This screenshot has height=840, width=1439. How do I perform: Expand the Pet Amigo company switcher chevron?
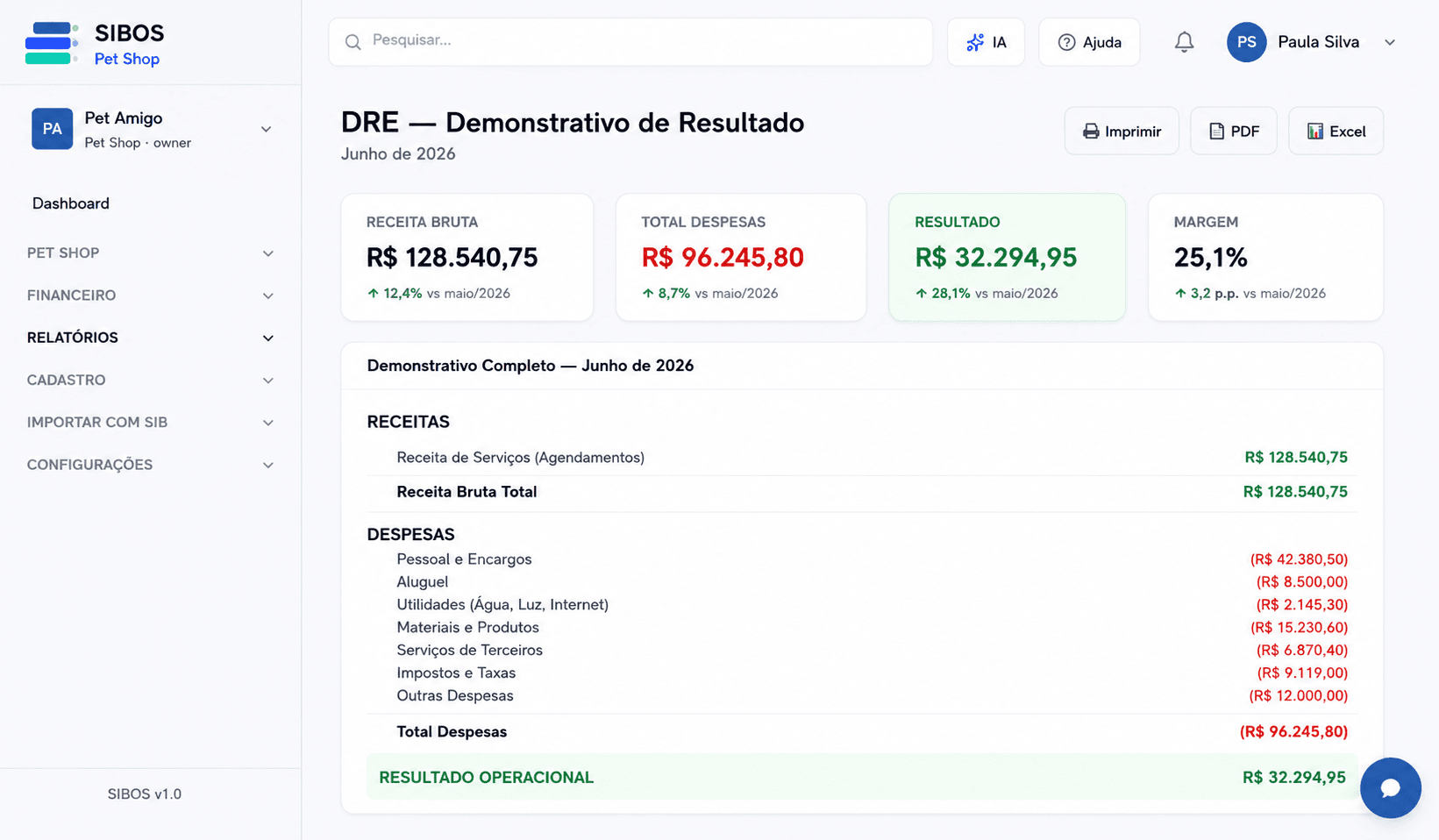266,129
